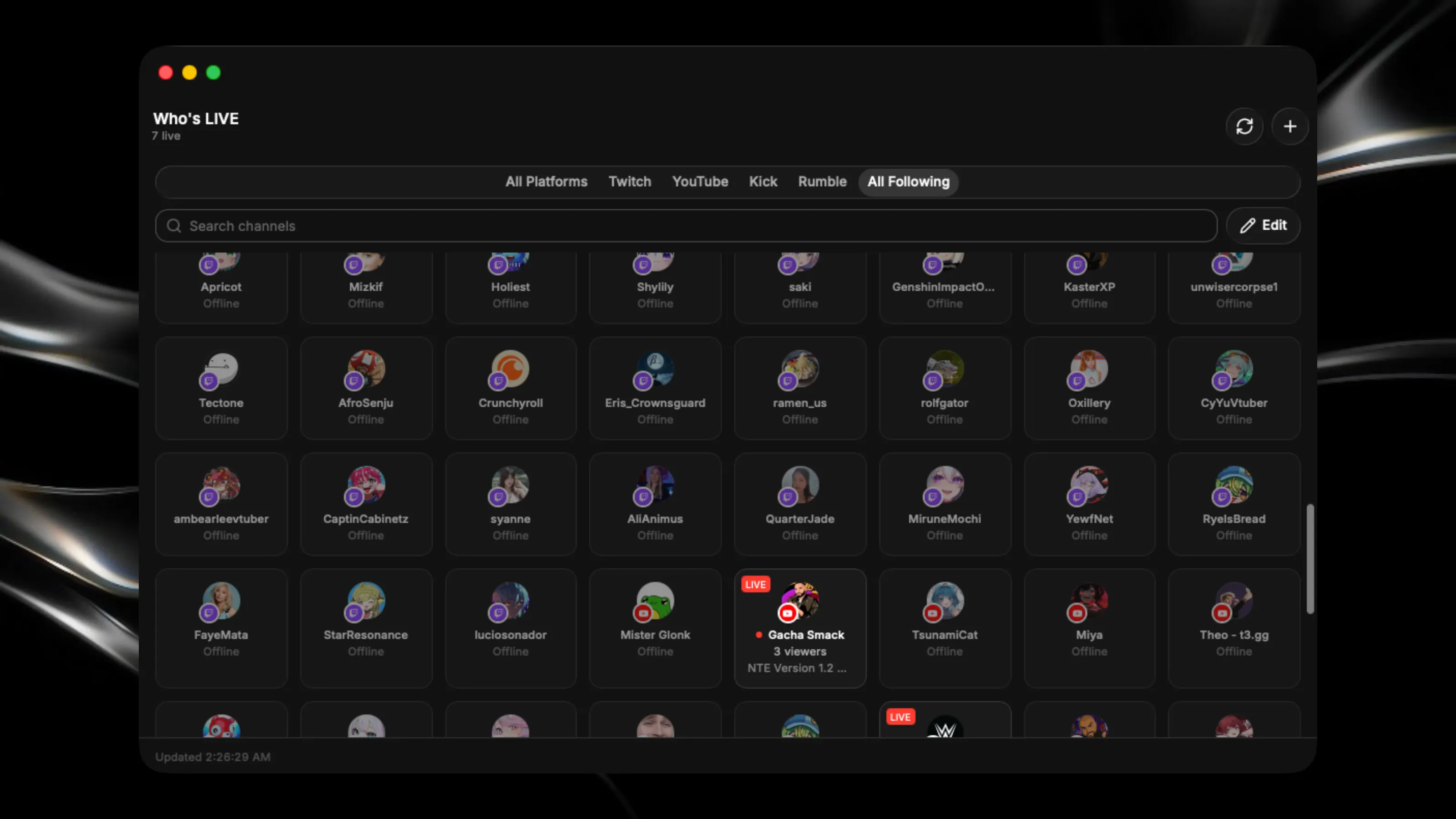The height and width of the screenshot is (819, 1456).
Task: Click the saki channel name
Action: coord(800,287)
